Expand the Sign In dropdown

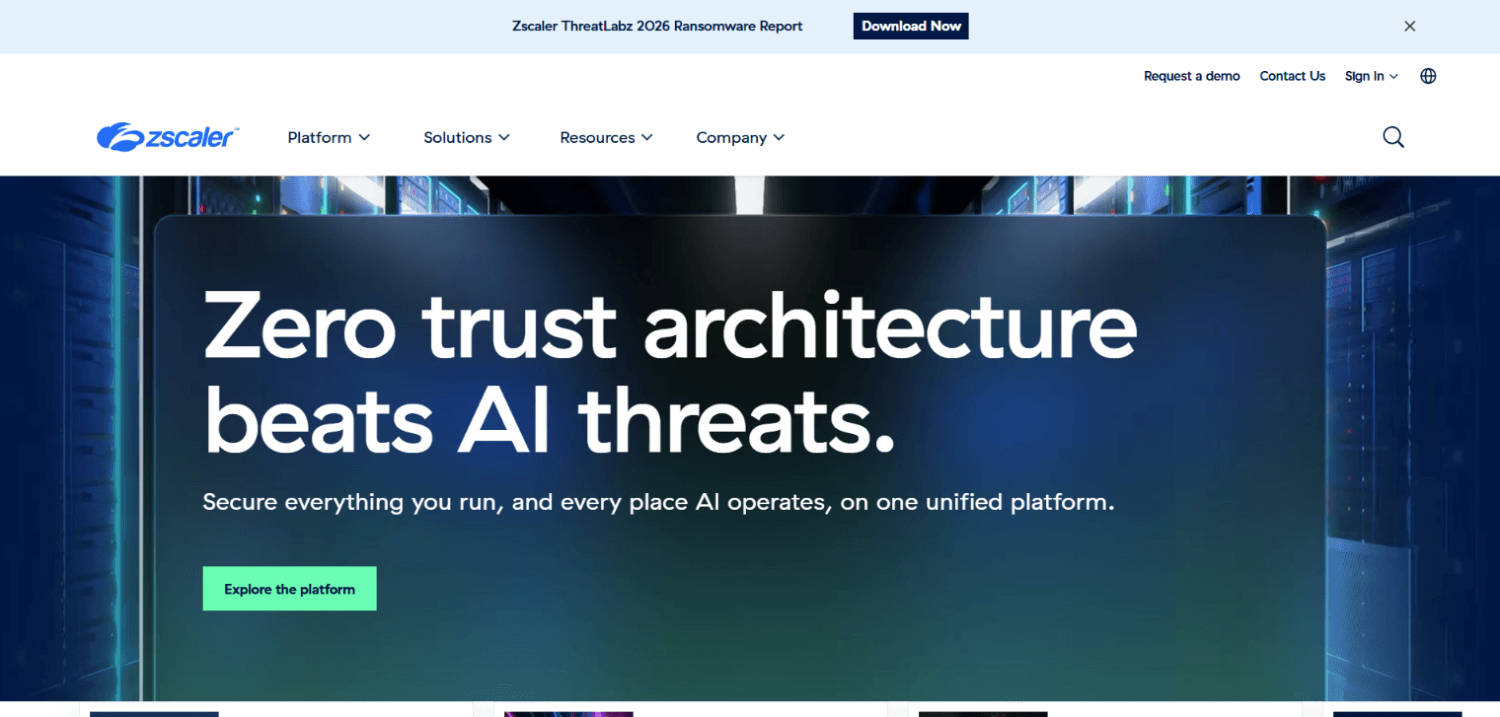(x=1371, y=76)
